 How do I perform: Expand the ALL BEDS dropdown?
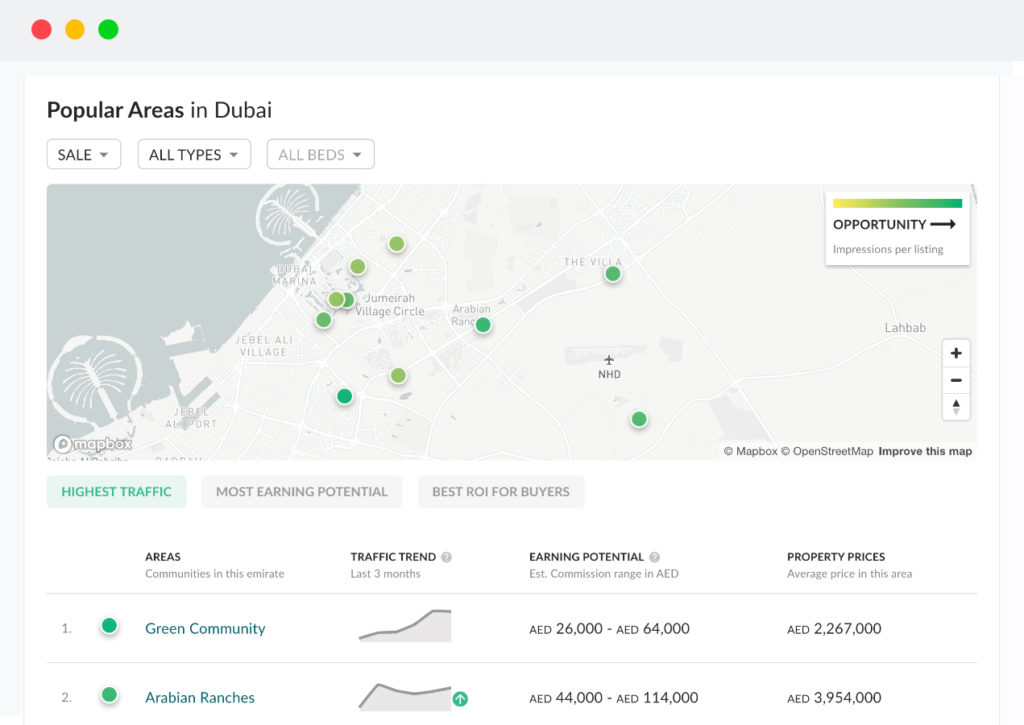(x=320, y=154)
